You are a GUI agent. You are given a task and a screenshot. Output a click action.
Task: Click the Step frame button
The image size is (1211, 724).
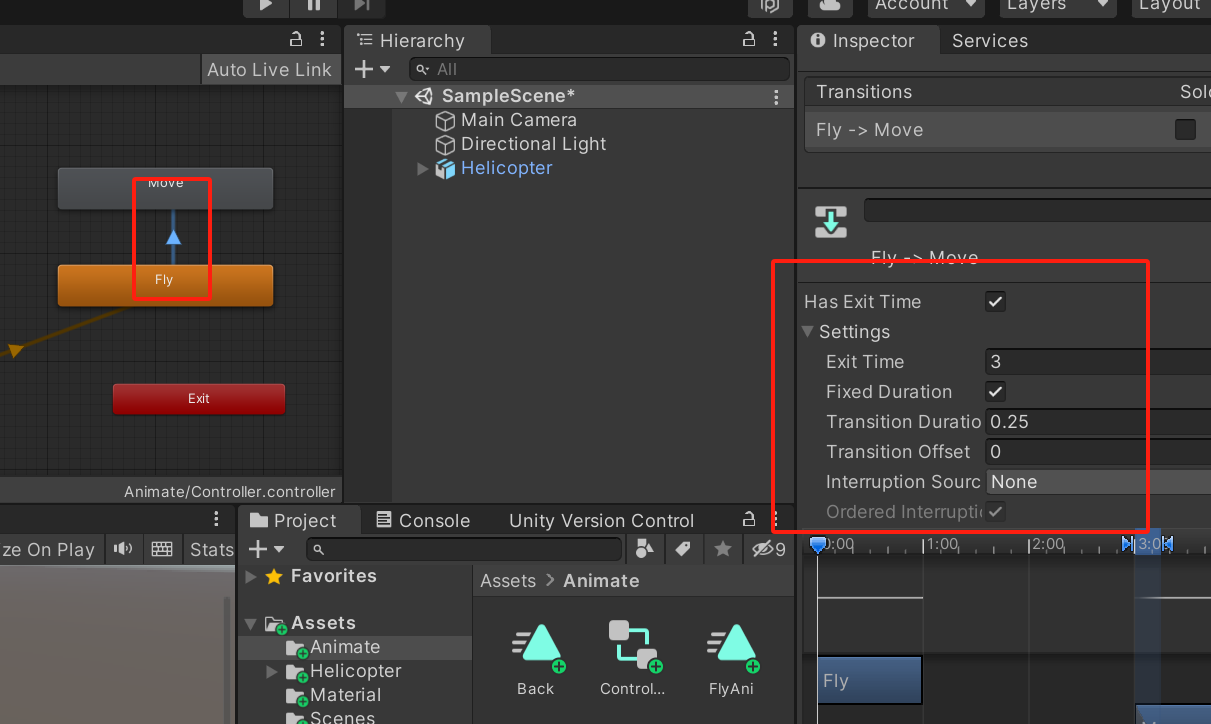click(361, 6)
